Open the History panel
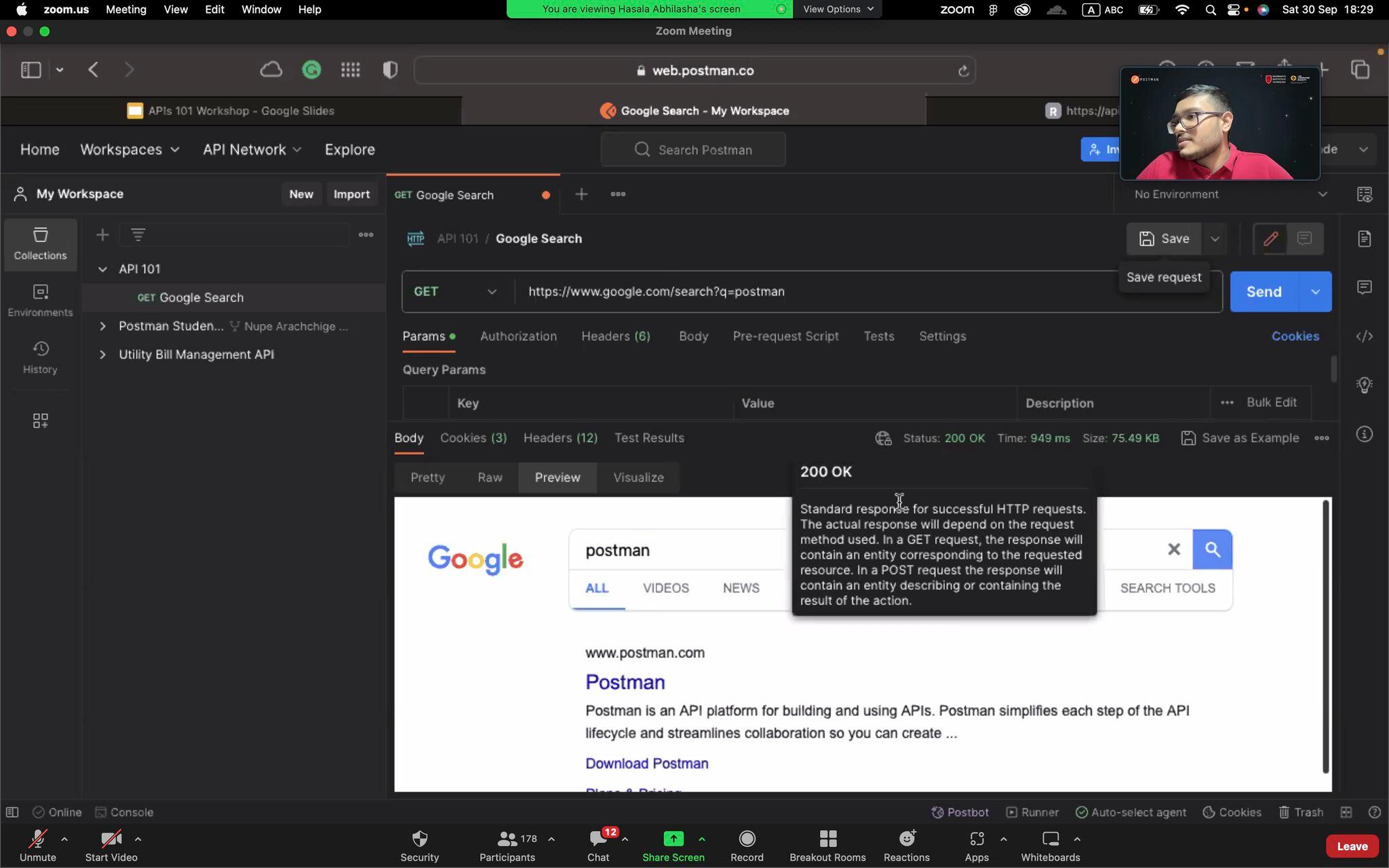Screen dimensions: 1389x868 (40, 357)
